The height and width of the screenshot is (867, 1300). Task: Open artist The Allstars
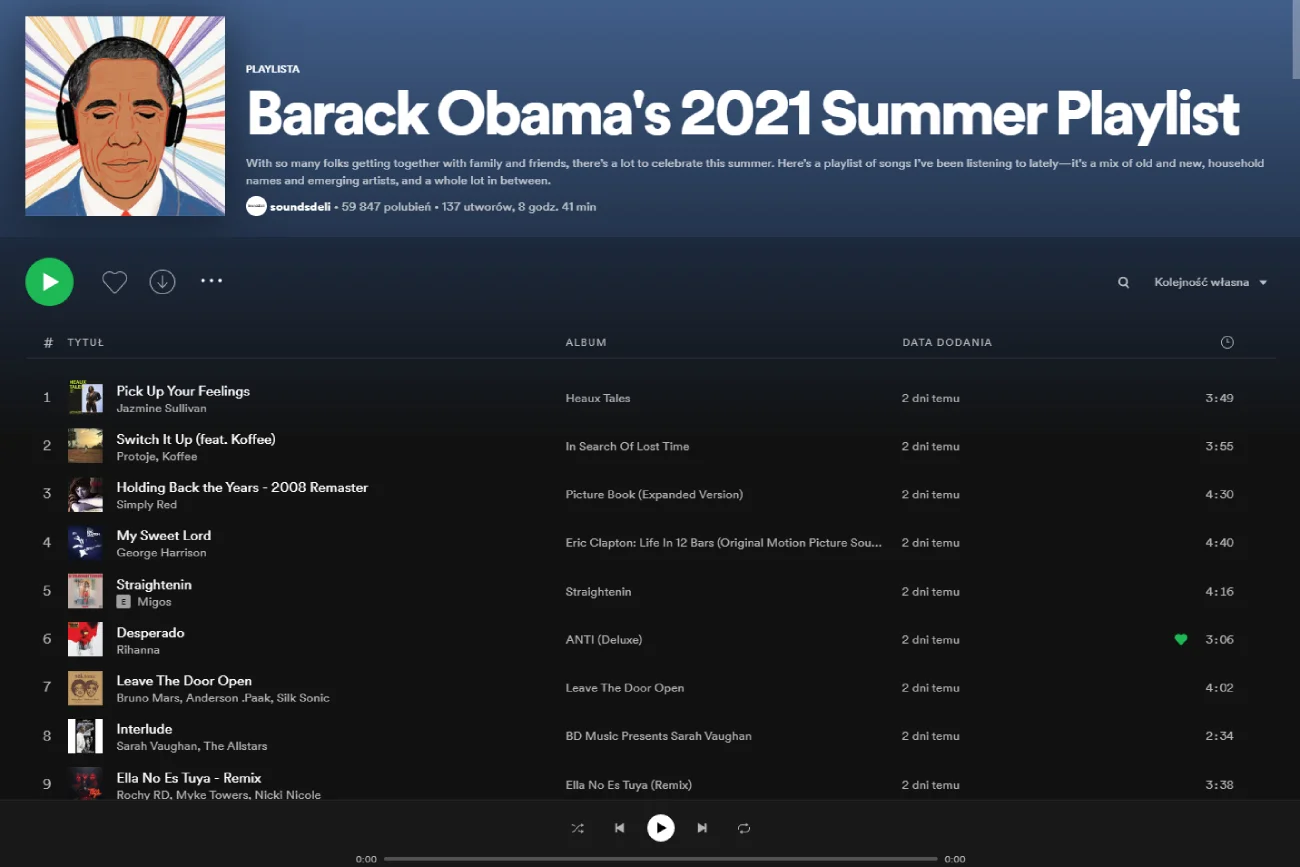pyautogui.click(x=236, y=746)
